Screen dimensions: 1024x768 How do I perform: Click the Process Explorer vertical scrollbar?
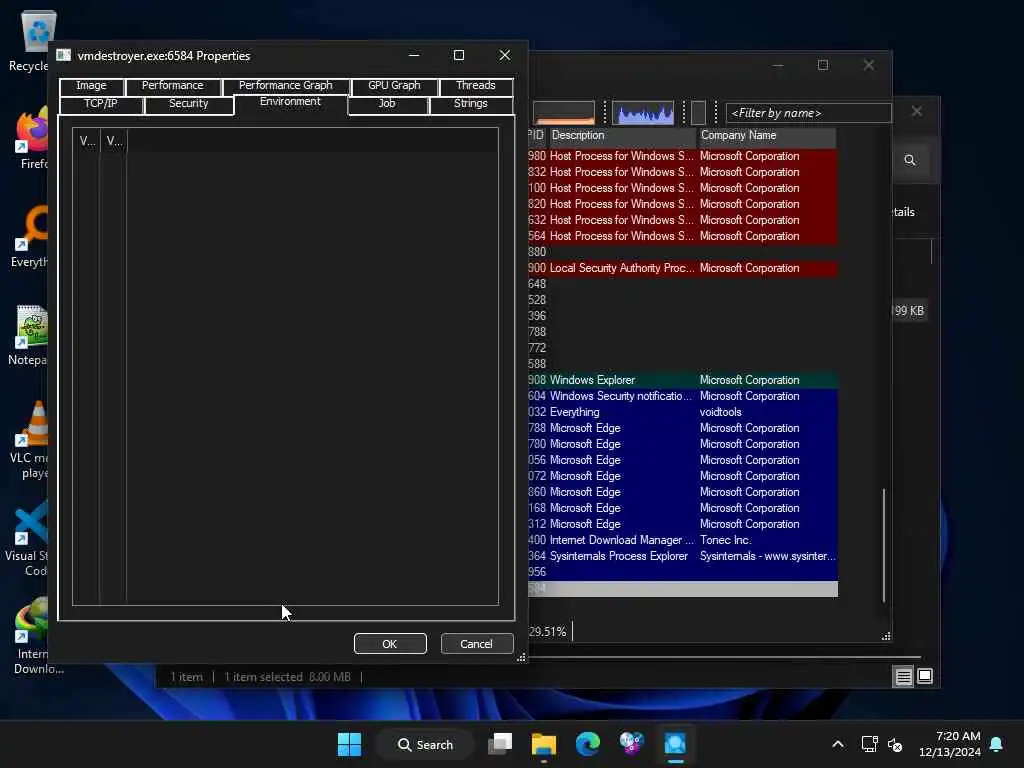[884, 545]
